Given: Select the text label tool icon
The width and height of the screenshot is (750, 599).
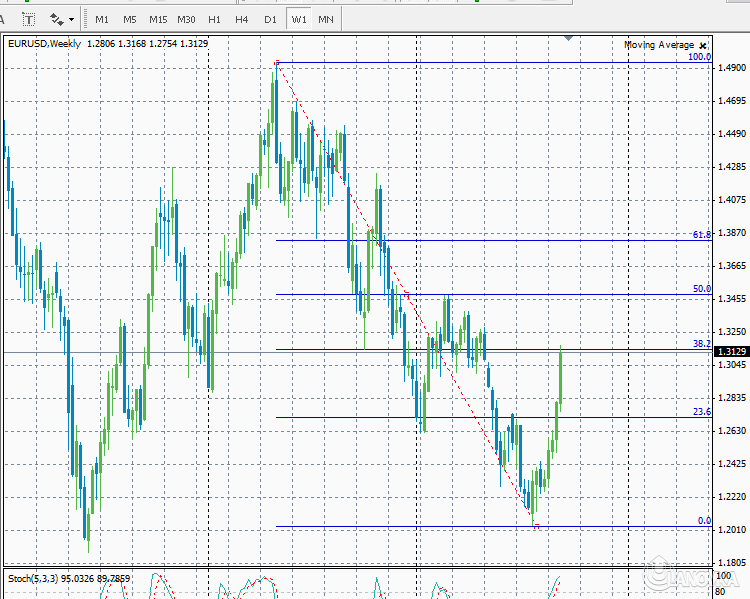Looking at the screenshot, I should (x=29, y=19).
